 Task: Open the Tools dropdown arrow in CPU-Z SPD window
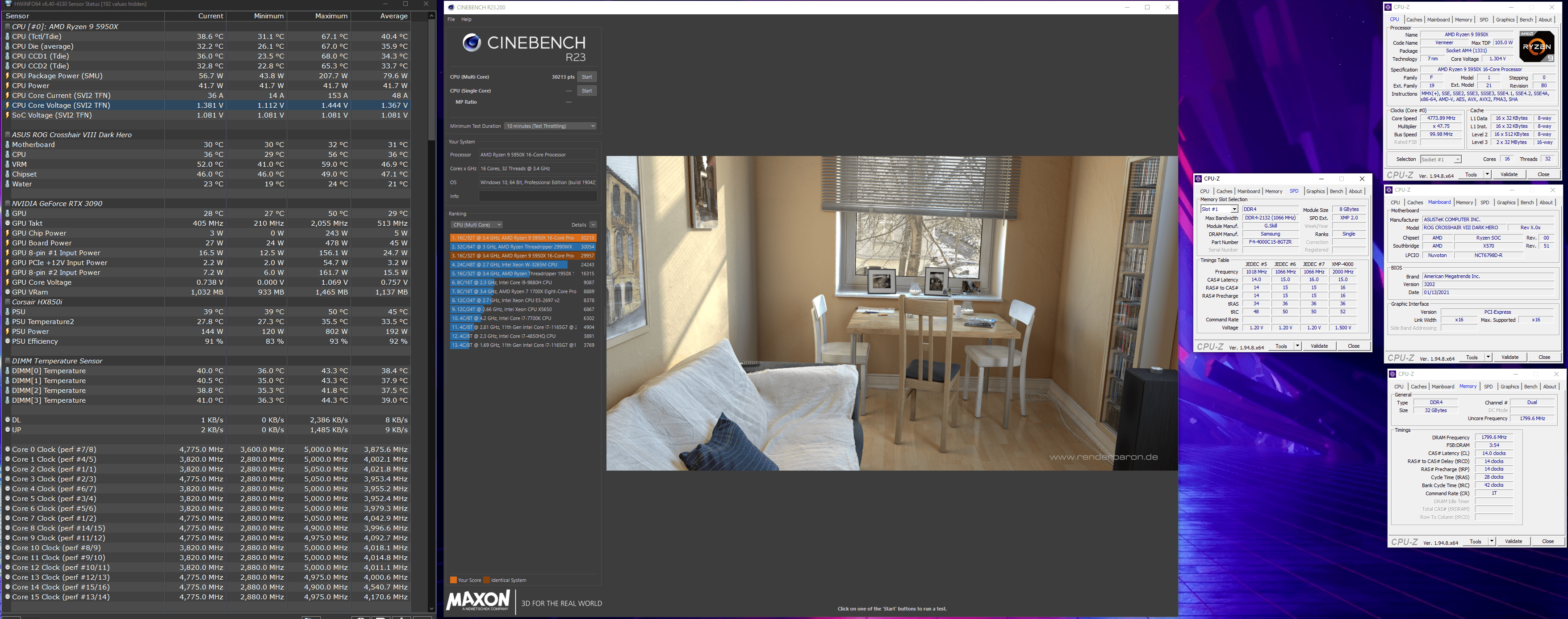click(1297, 346)
